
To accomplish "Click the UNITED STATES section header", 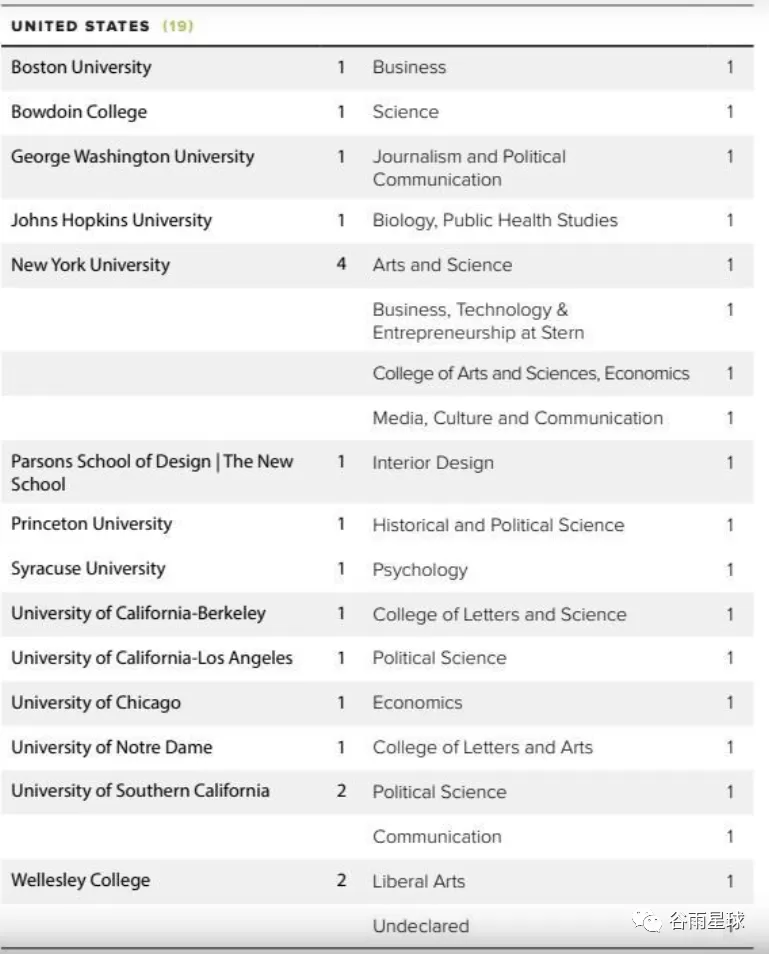I will (x=80, y=26).
